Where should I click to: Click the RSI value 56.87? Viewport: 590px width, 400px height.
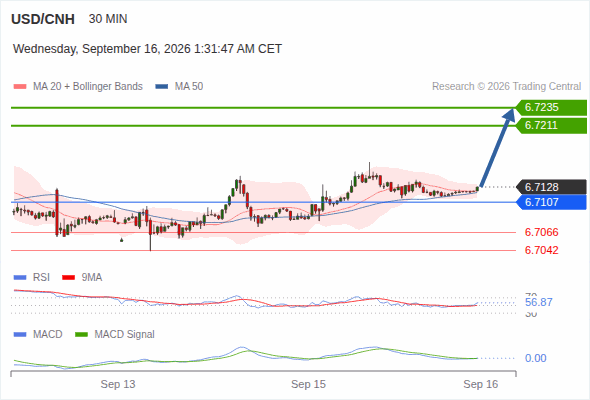[x=538, y=302]
